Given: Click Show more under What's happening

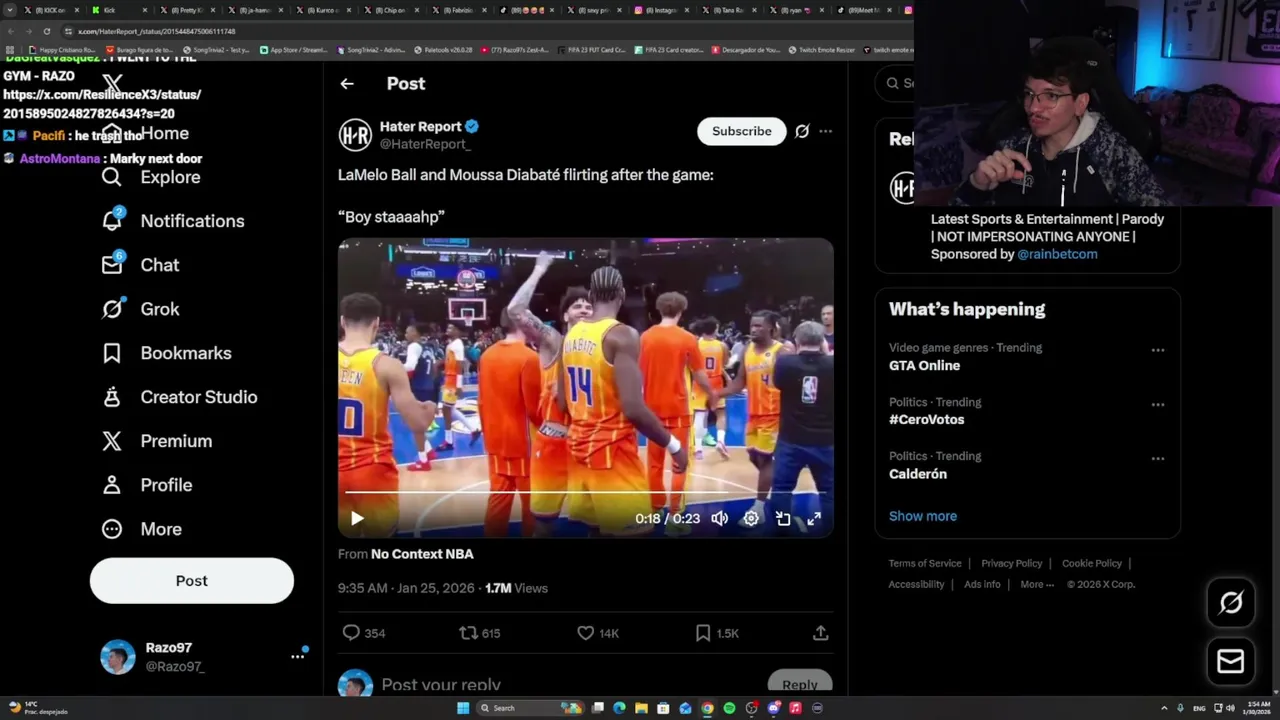Looking at the screenshot, I should tap(923, 516).
